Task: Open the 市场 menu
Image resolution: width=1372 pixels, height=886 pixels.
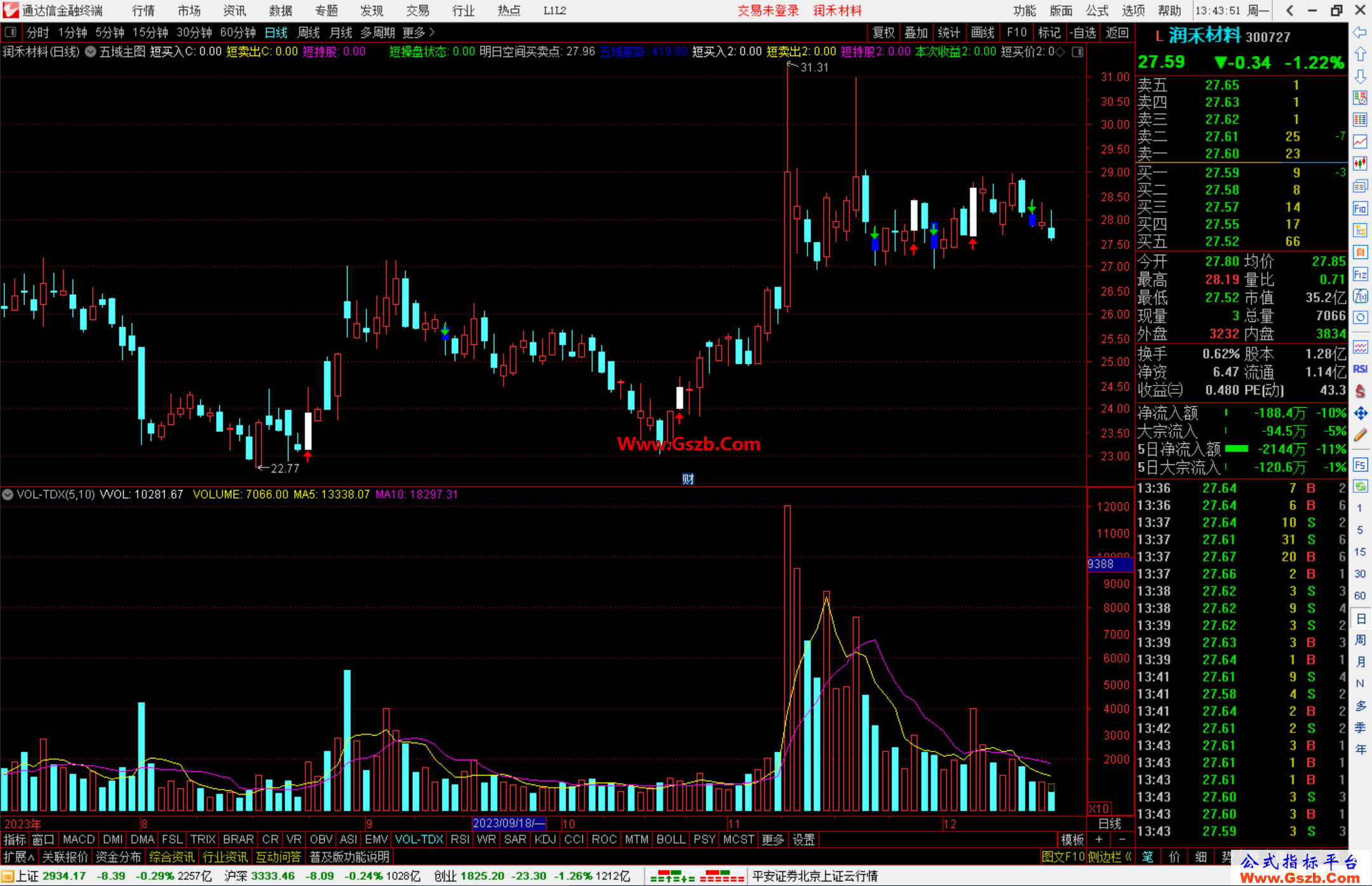Action: coord(189,10)
